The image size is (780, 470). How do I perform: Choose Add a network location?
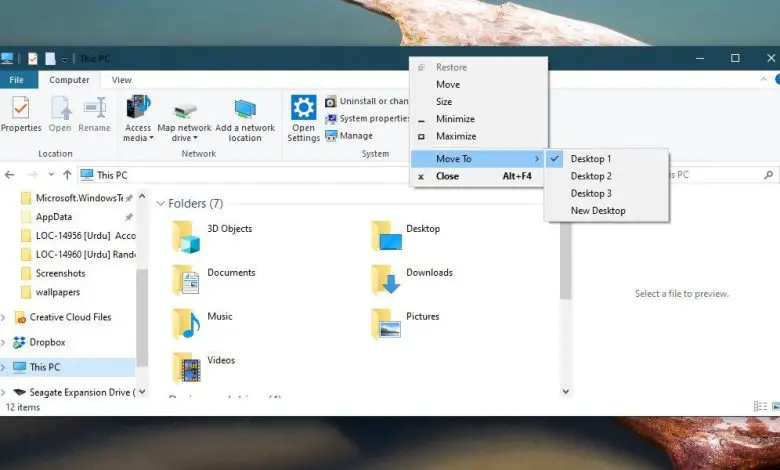coord(245,120)
